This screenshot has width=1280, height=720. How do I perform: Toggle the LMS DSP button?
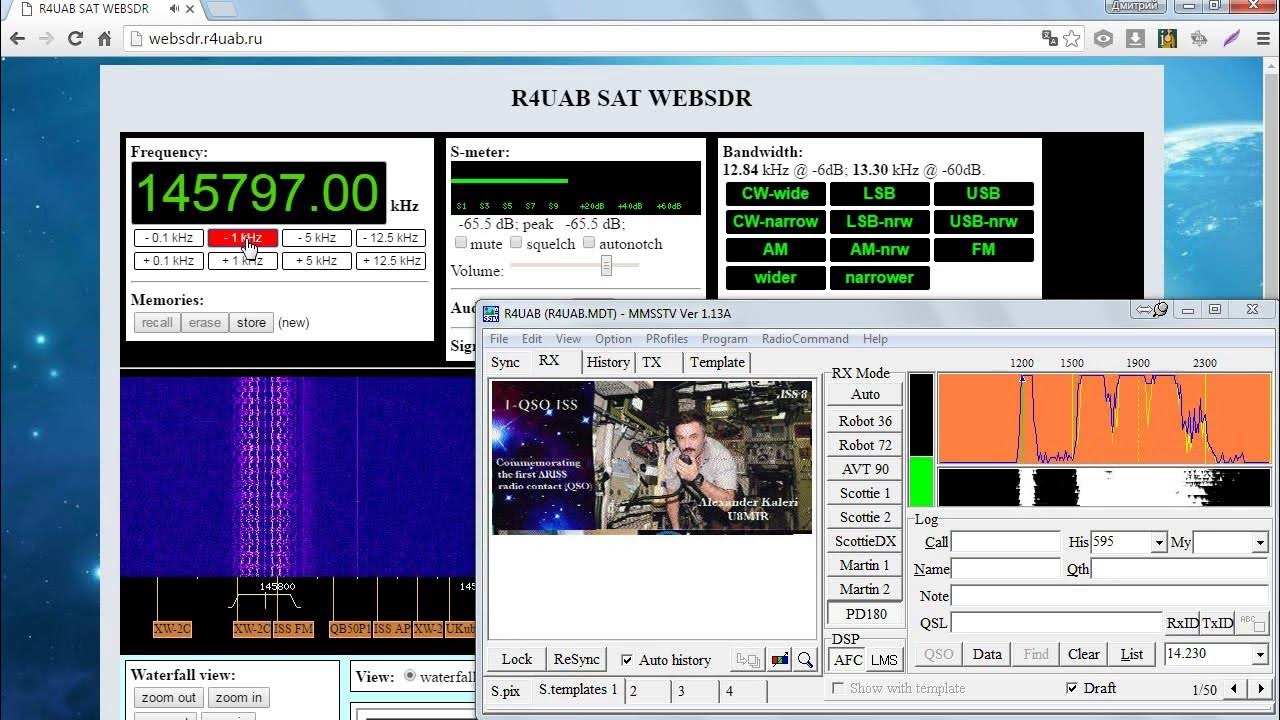[x=884, y=660]
